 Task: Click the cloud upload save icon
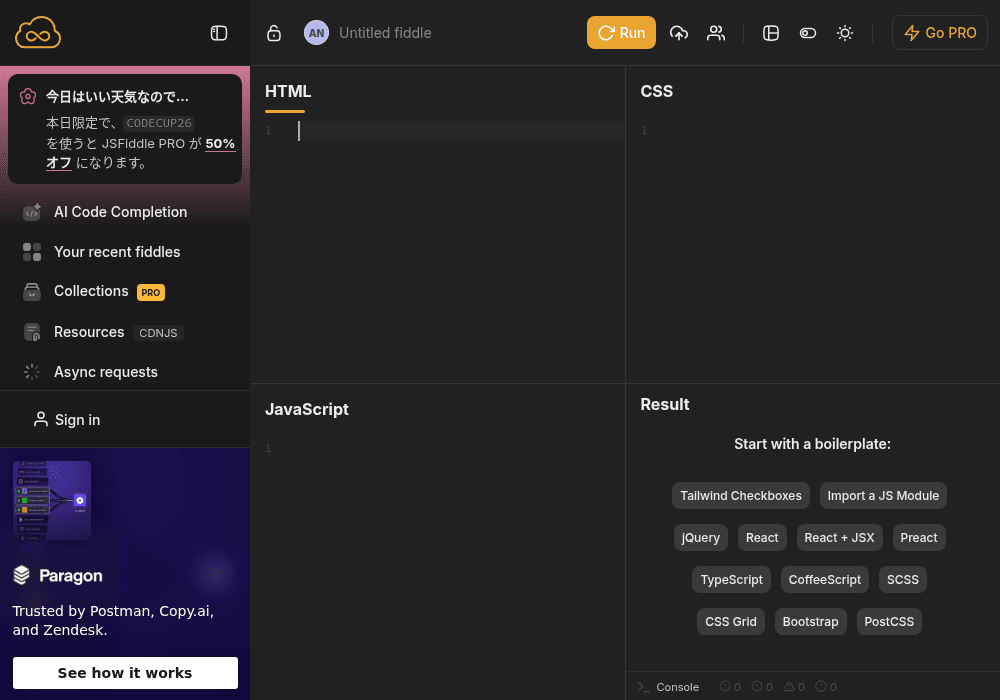679,33
